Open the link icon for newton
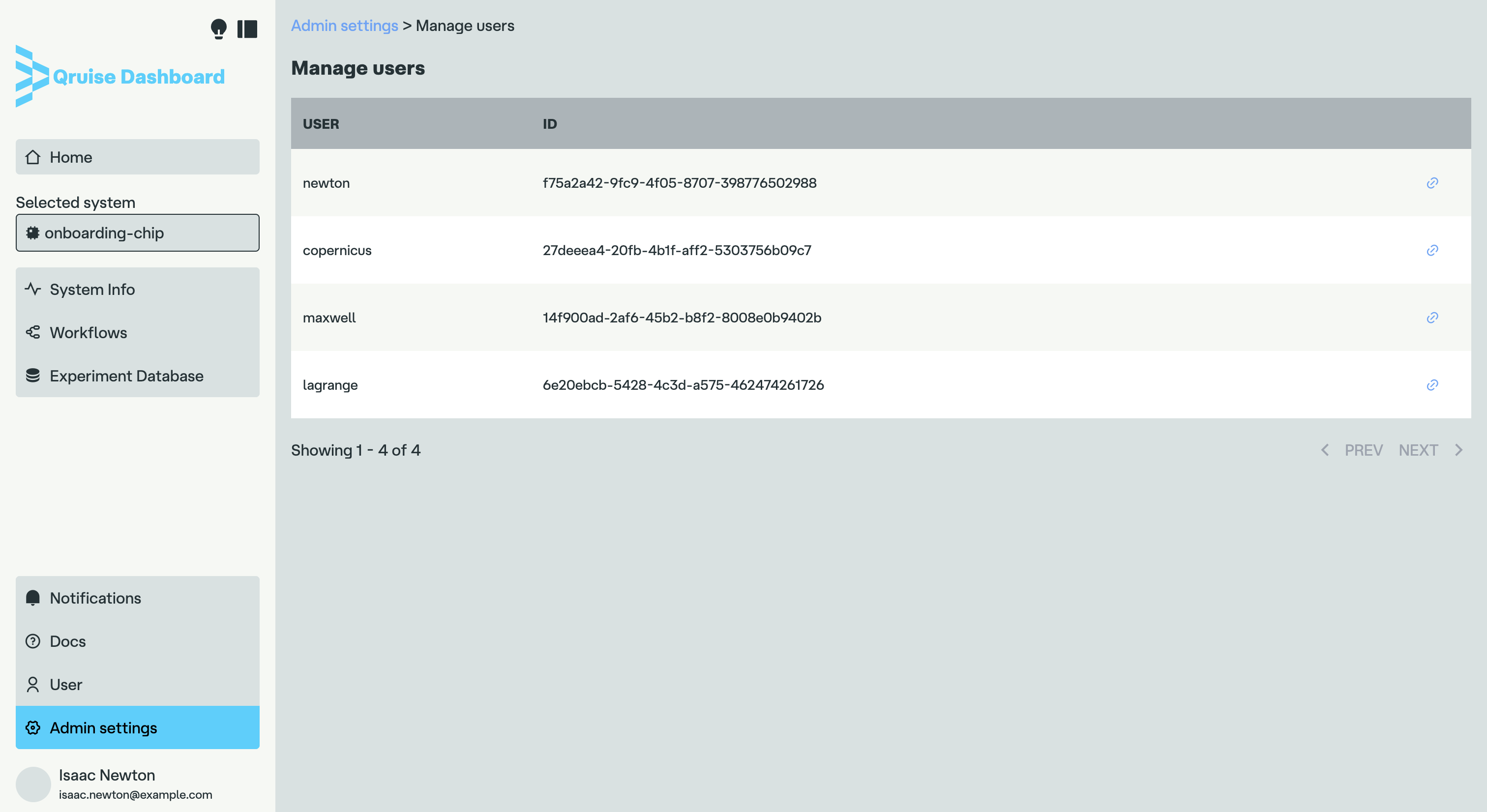This screenshot has width=1487, height=812. pyautogui.click(x=1432, y=183)
